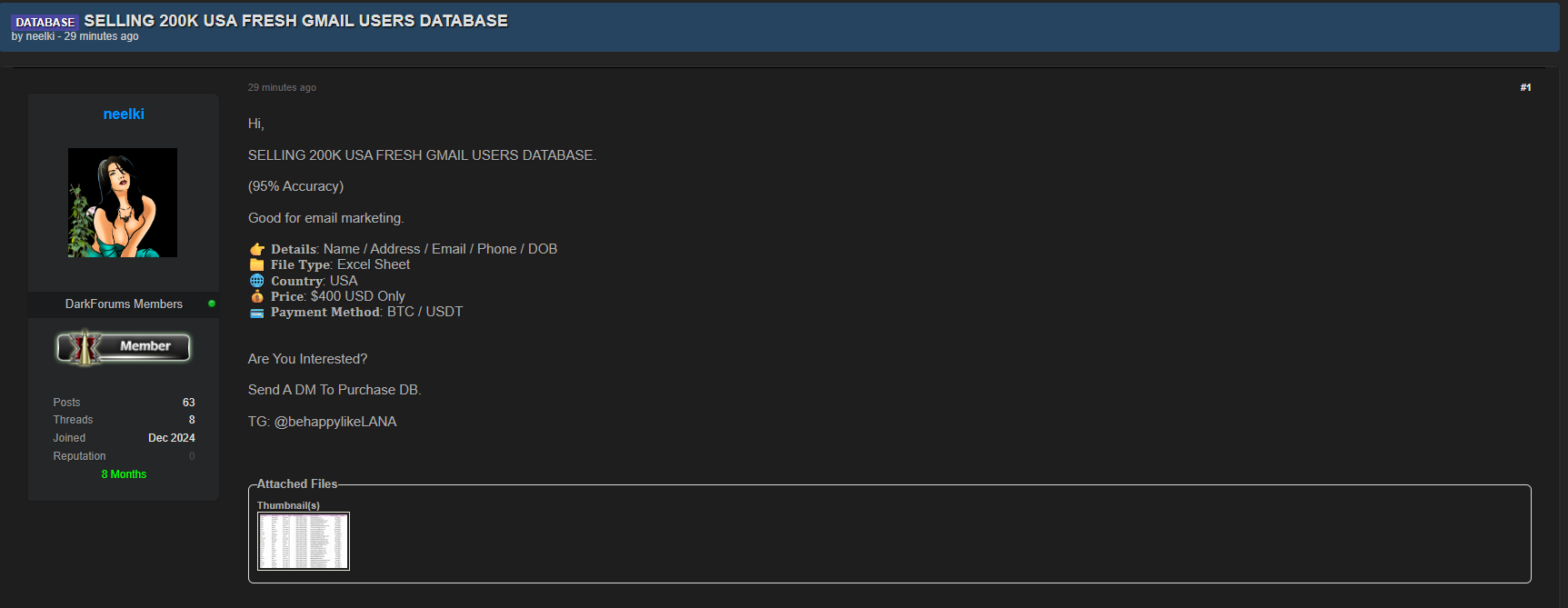Select the DATABASE thread prefix tag

click(45, 22)
